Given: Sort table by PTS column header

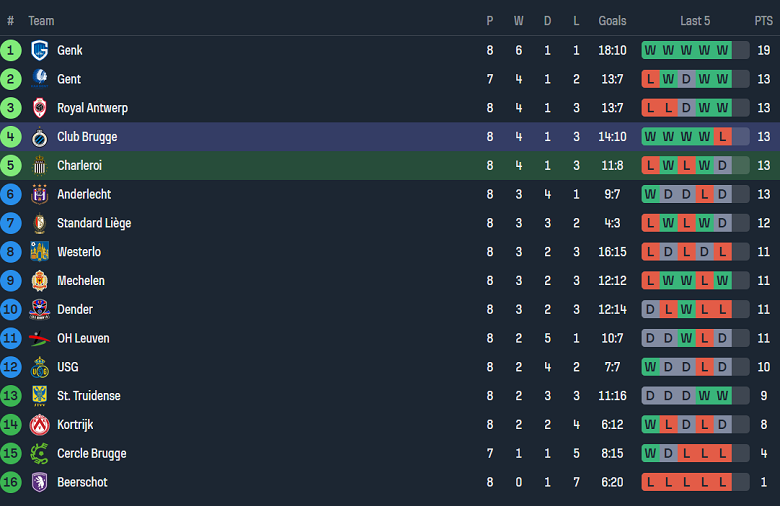Looking at the screenshot, I should pos(763,21).
